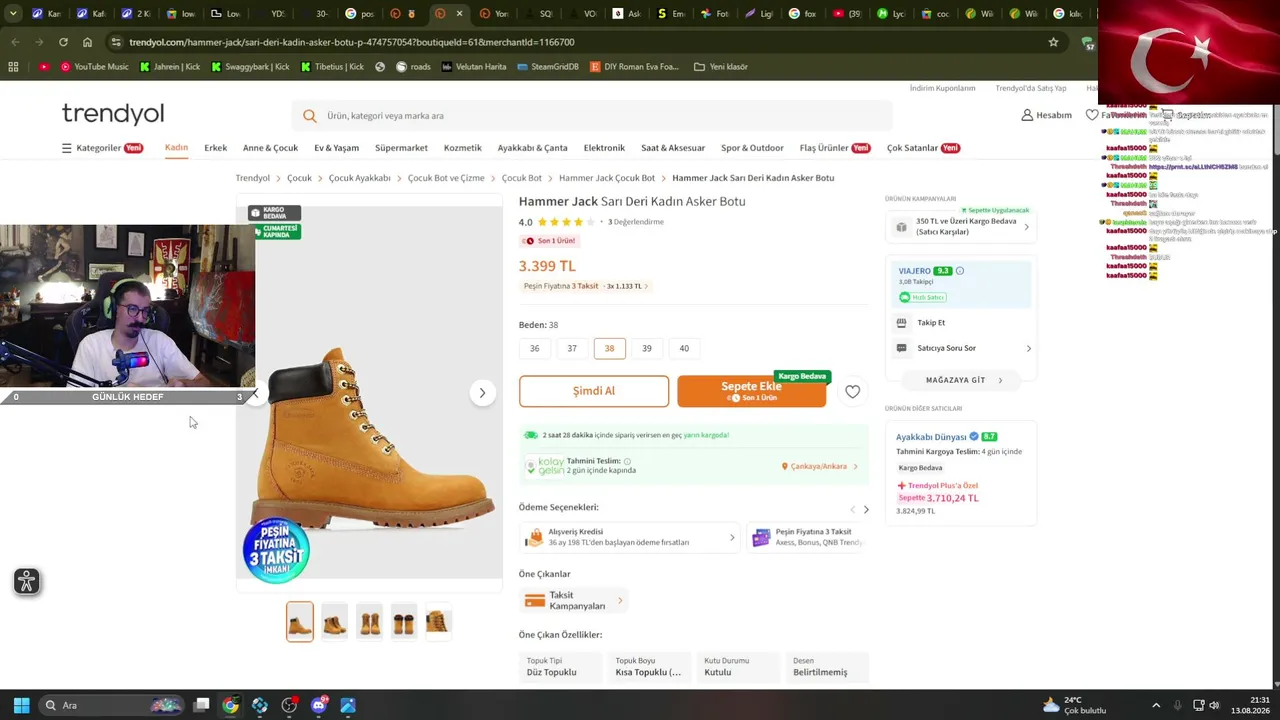The width and height of the screenshot is (1280, 720).
Task: Select the first boot thumbnail
Action: [300, 622]
